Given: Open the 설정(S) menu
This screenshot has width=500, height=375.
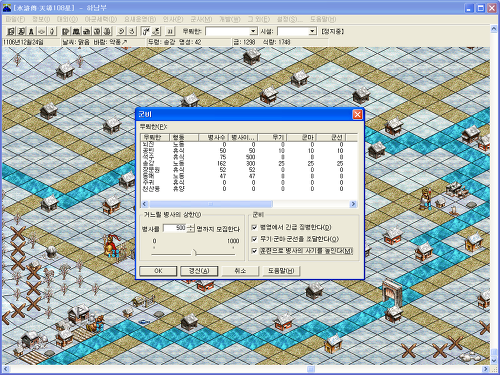Looking at the screenshot, I should click(289, 19).
